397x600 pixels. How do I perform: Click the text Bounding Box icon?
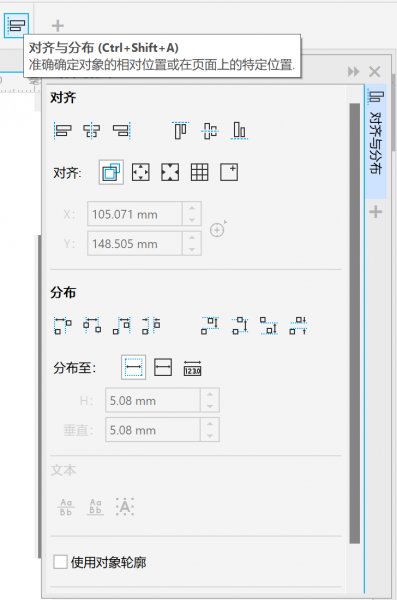click(x=125, y=507)
